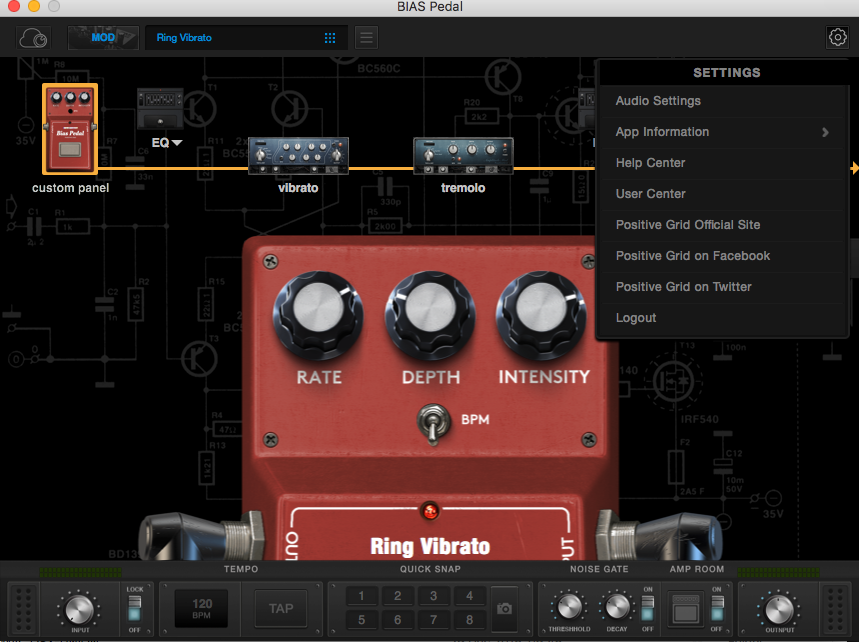Click the red LED on pedal

pos(430,511)
